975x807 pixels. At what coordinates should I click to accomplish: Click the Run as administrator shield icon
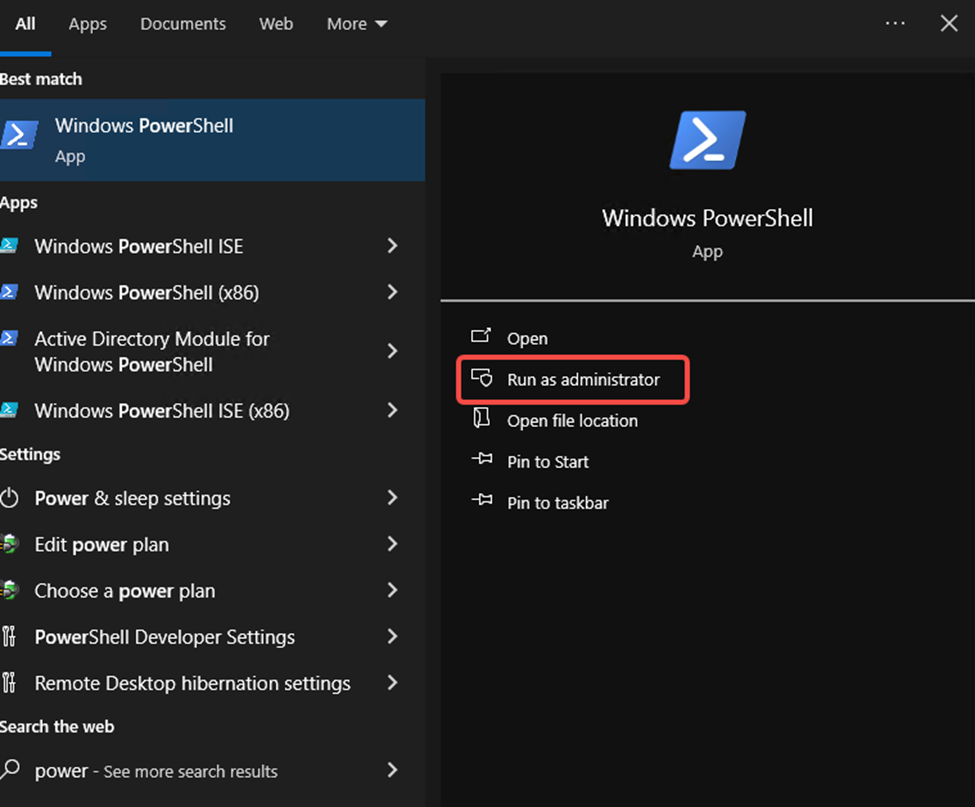pos(482,379)
